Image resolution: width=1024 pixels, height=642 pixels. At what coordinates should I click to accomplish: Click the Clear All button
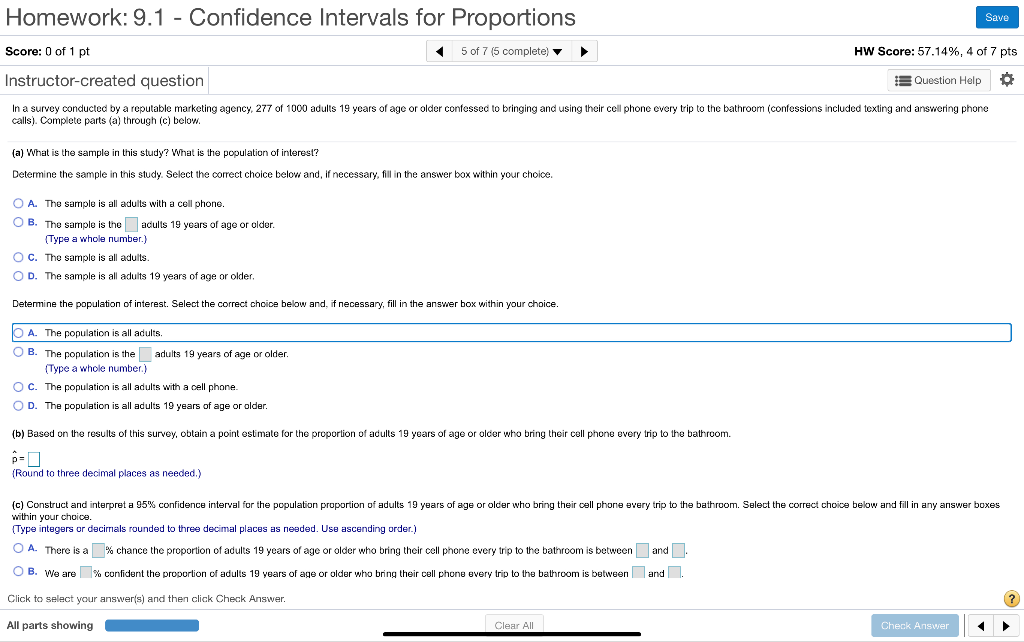(x=514, y=624)
